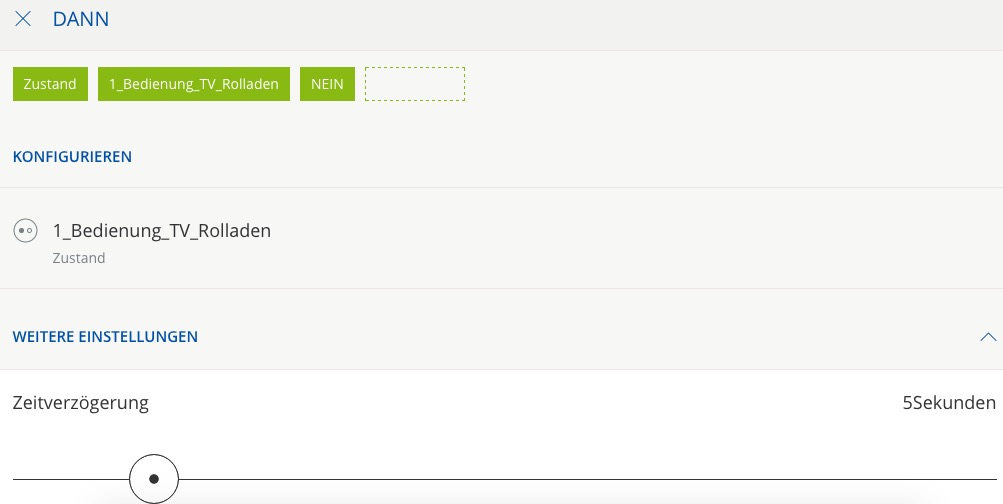Open the 1_Bedienung_TV_Rolladen device list entry
Image resolution: width=1003 pixels, height=504 pixels.
162,231
